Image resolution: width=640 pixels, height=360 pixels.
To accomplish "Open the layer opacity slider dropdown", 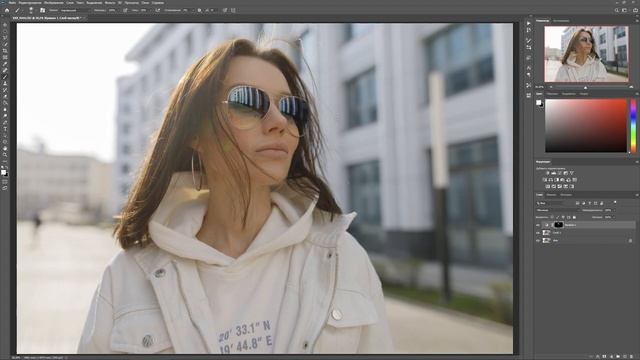I will [x=614, y=210].
